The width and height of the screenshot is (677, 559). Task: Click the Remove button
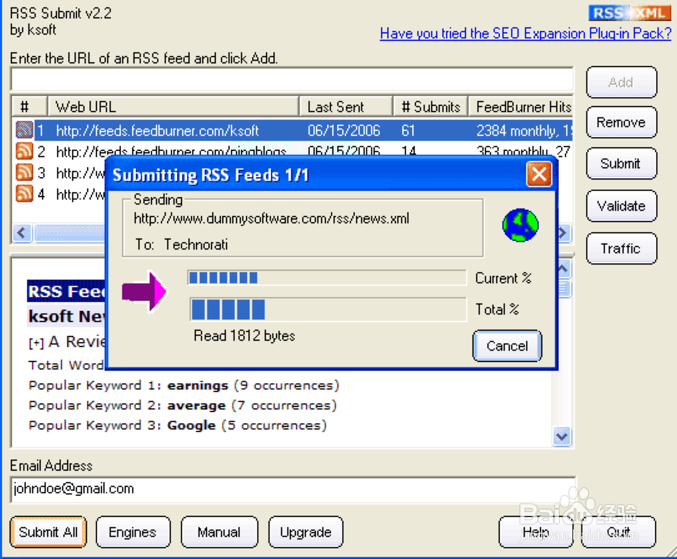[621, 122]
